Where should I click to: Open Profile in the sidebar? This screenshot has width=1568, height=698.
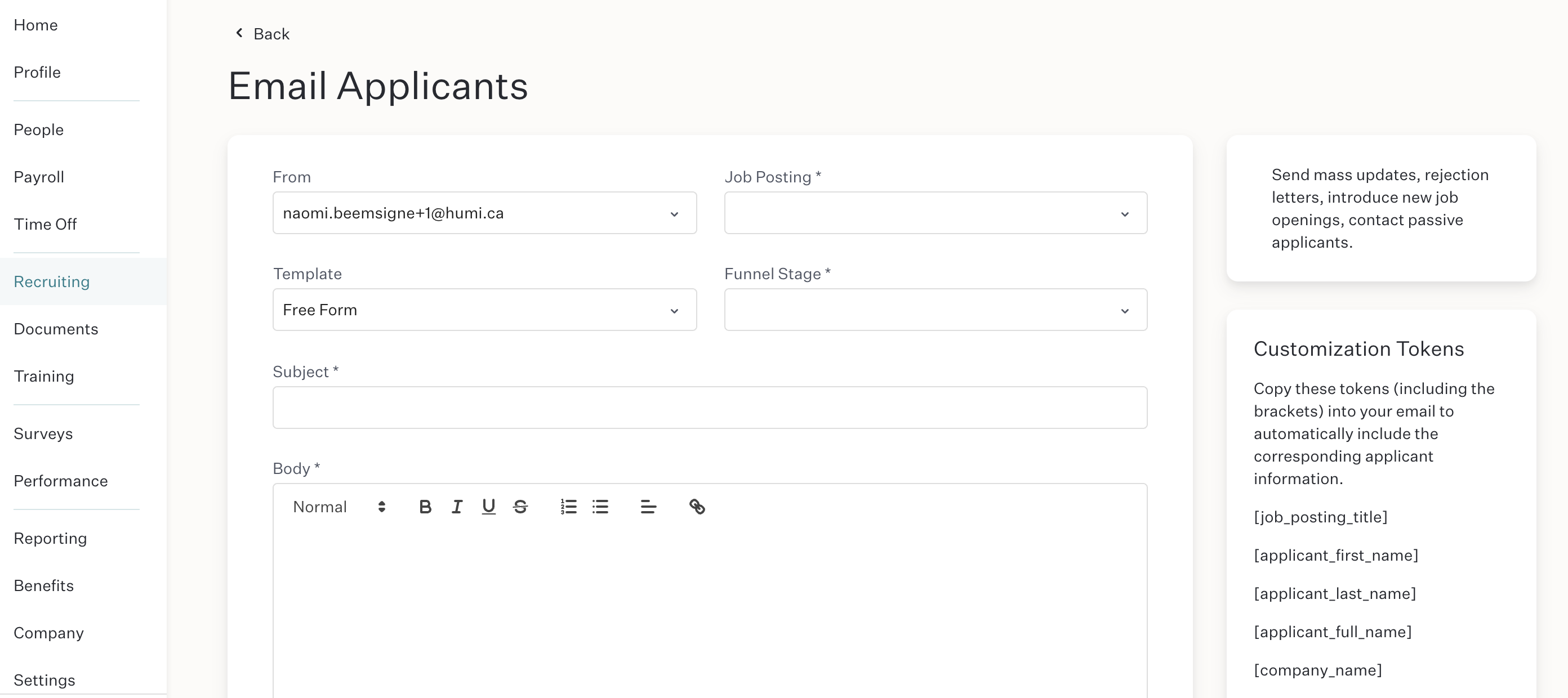pos(37,73)
